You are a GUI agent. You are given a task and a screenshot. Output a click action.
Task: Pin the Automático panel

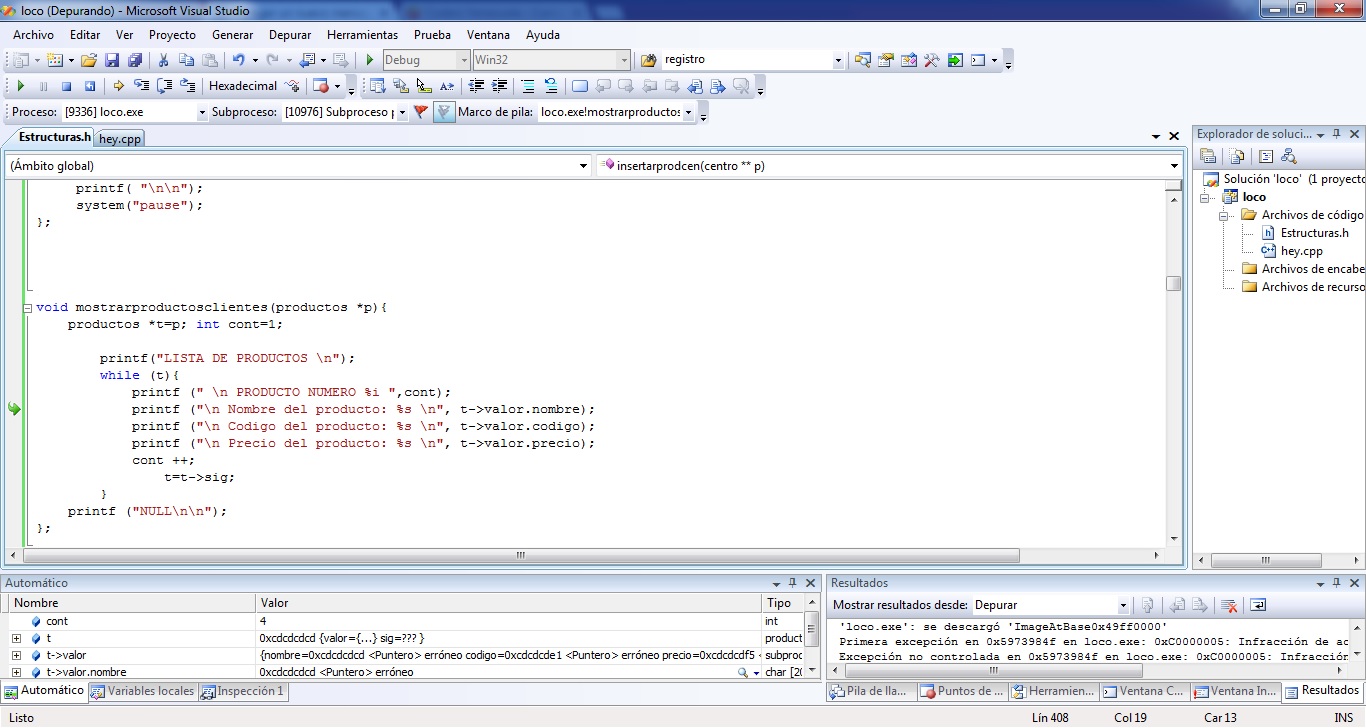coord(792,583)
